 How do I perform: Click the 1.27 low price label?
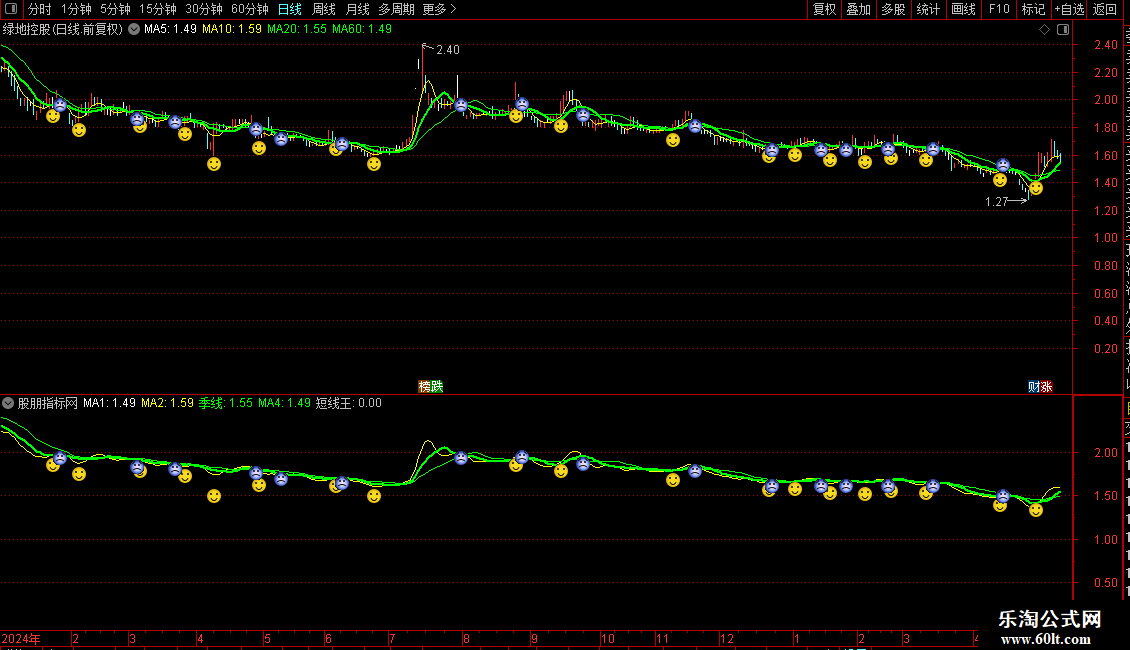coord(997,202)
